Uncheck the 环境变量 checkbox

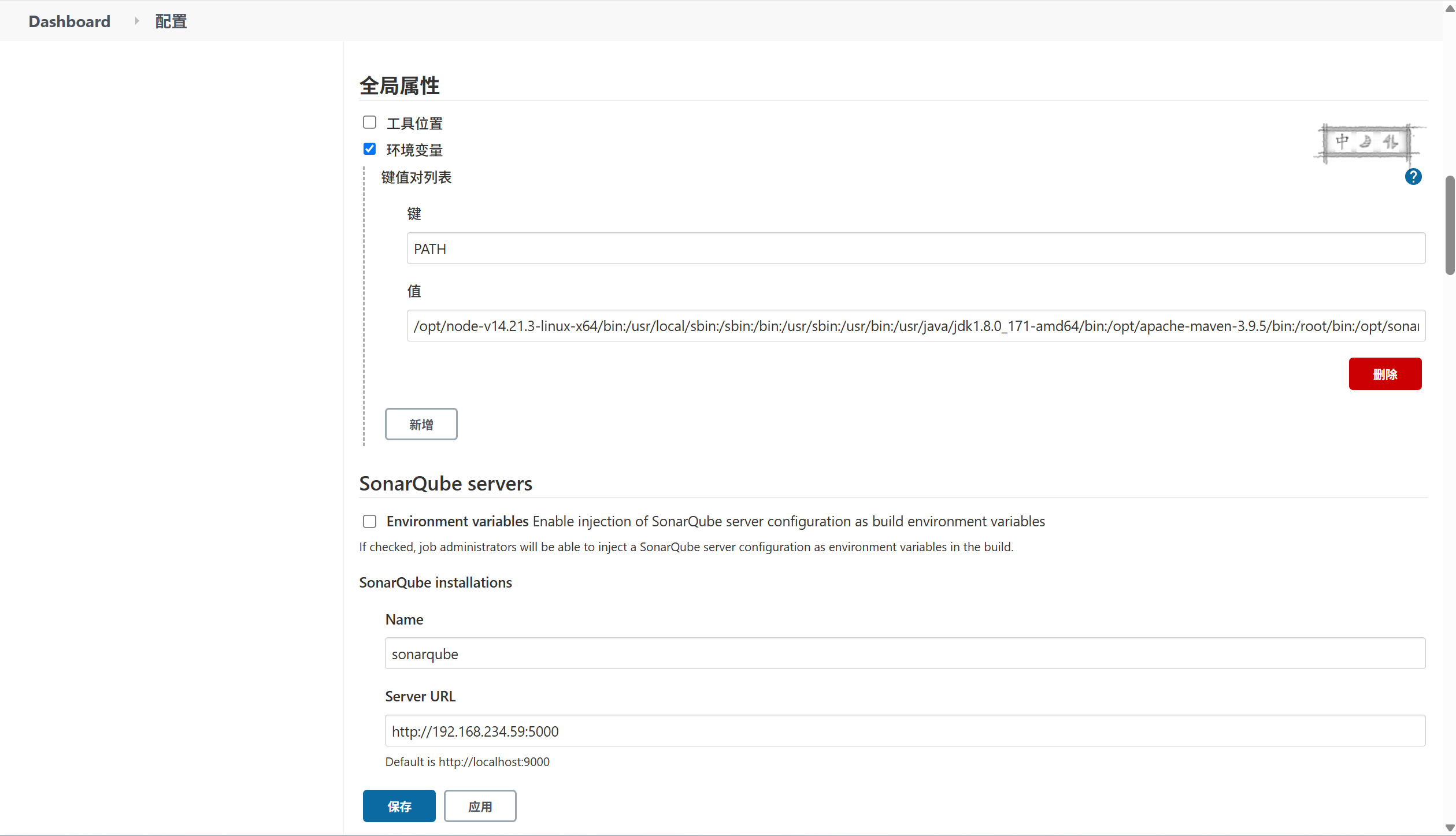coord(369,149)
